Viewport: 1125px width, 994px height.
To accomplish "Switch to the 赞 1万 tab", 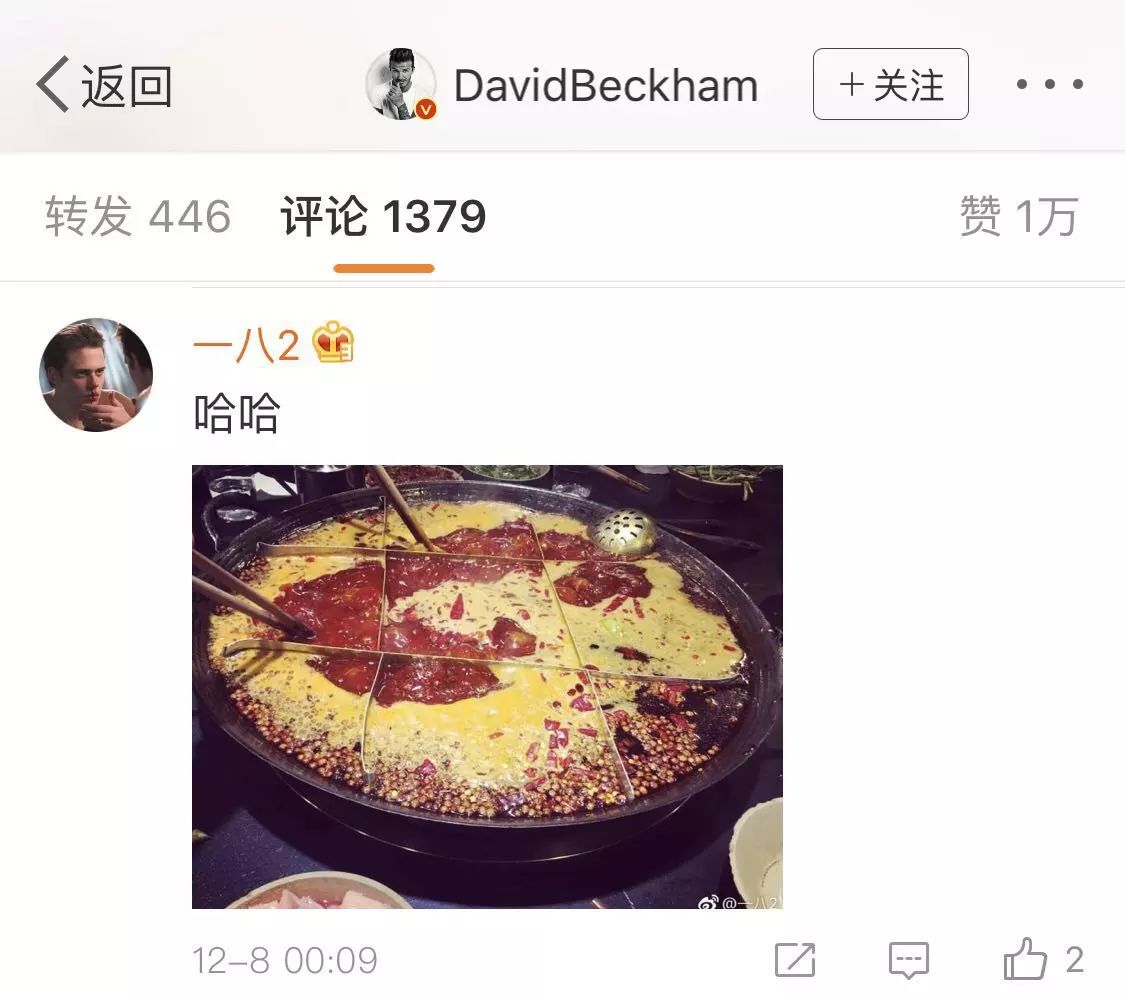I will pyautogui.click(x=1019, y=216).
